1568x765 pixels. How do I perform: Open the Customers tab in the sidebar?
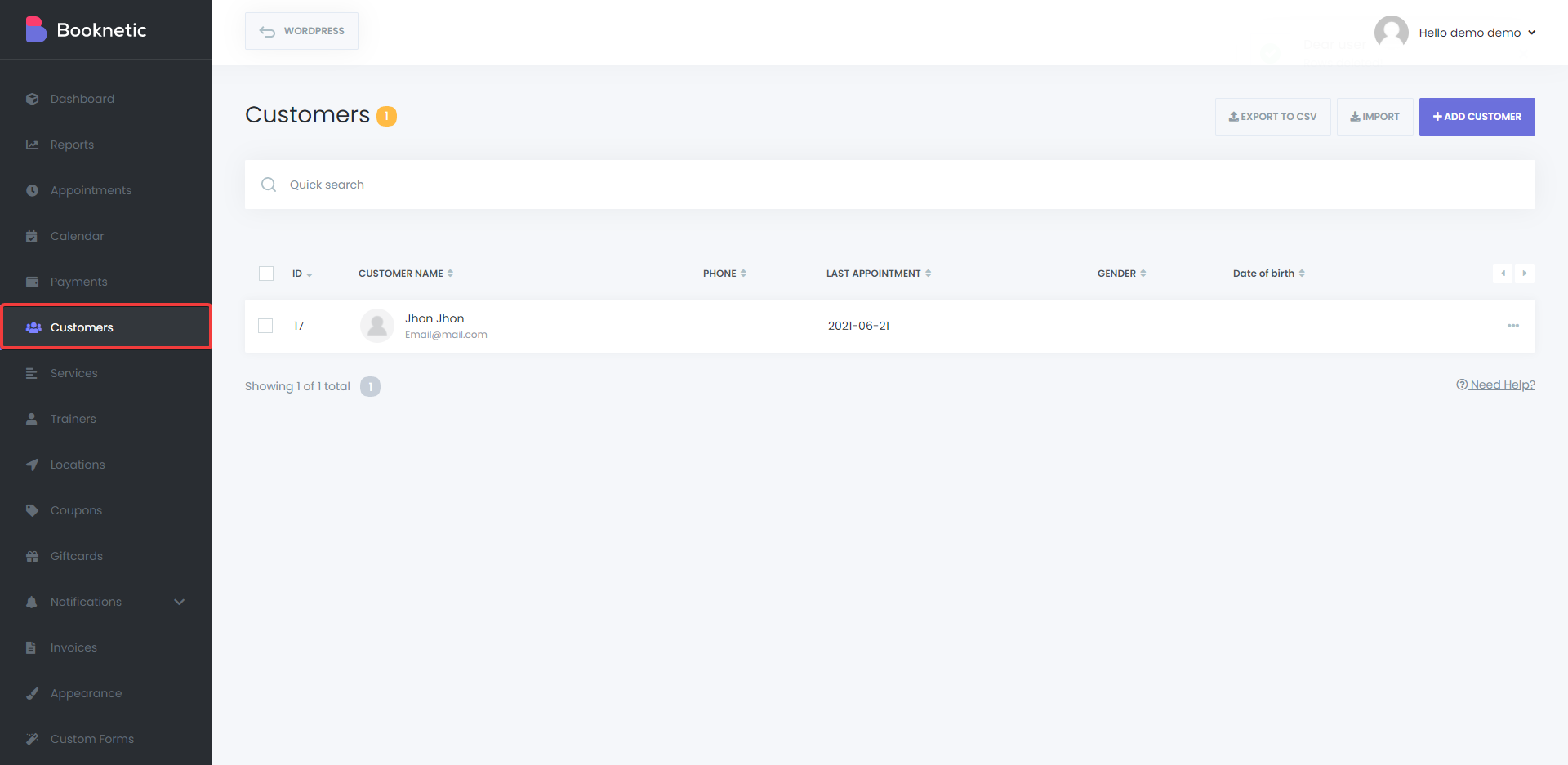click(x=81, y=327)
